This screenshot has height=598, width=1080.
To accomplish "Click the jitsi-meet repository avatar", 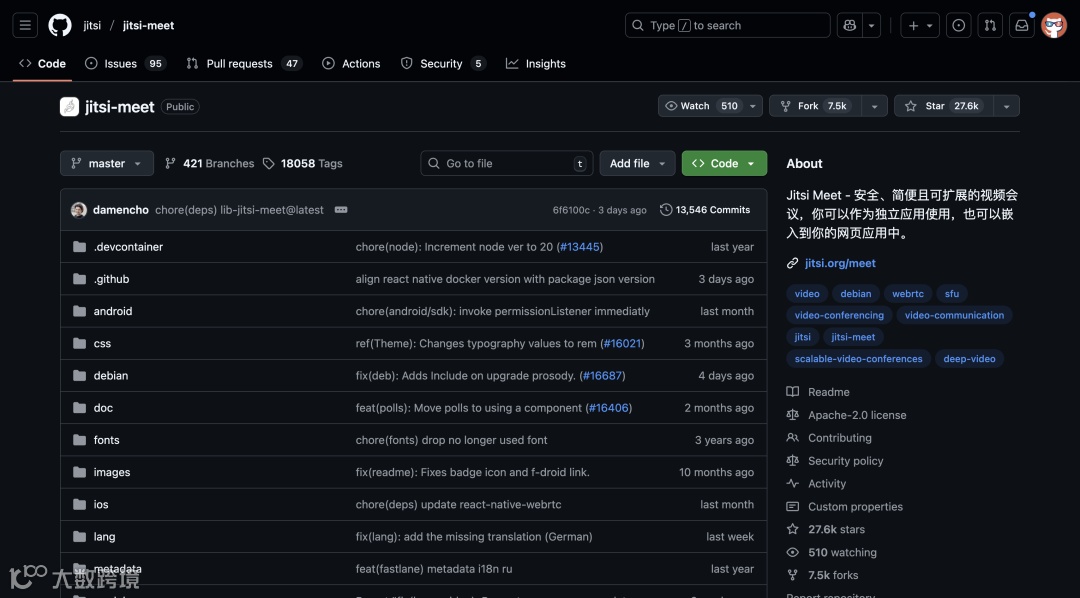I will 70,107.
